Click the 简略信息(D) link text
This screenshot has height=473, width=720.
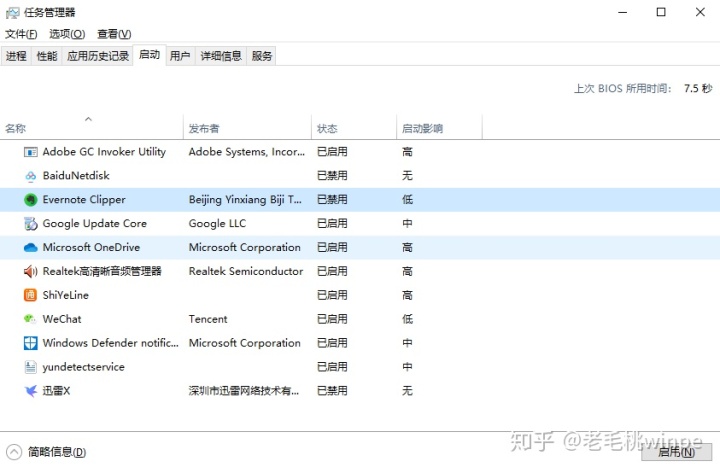coord(57,452)
